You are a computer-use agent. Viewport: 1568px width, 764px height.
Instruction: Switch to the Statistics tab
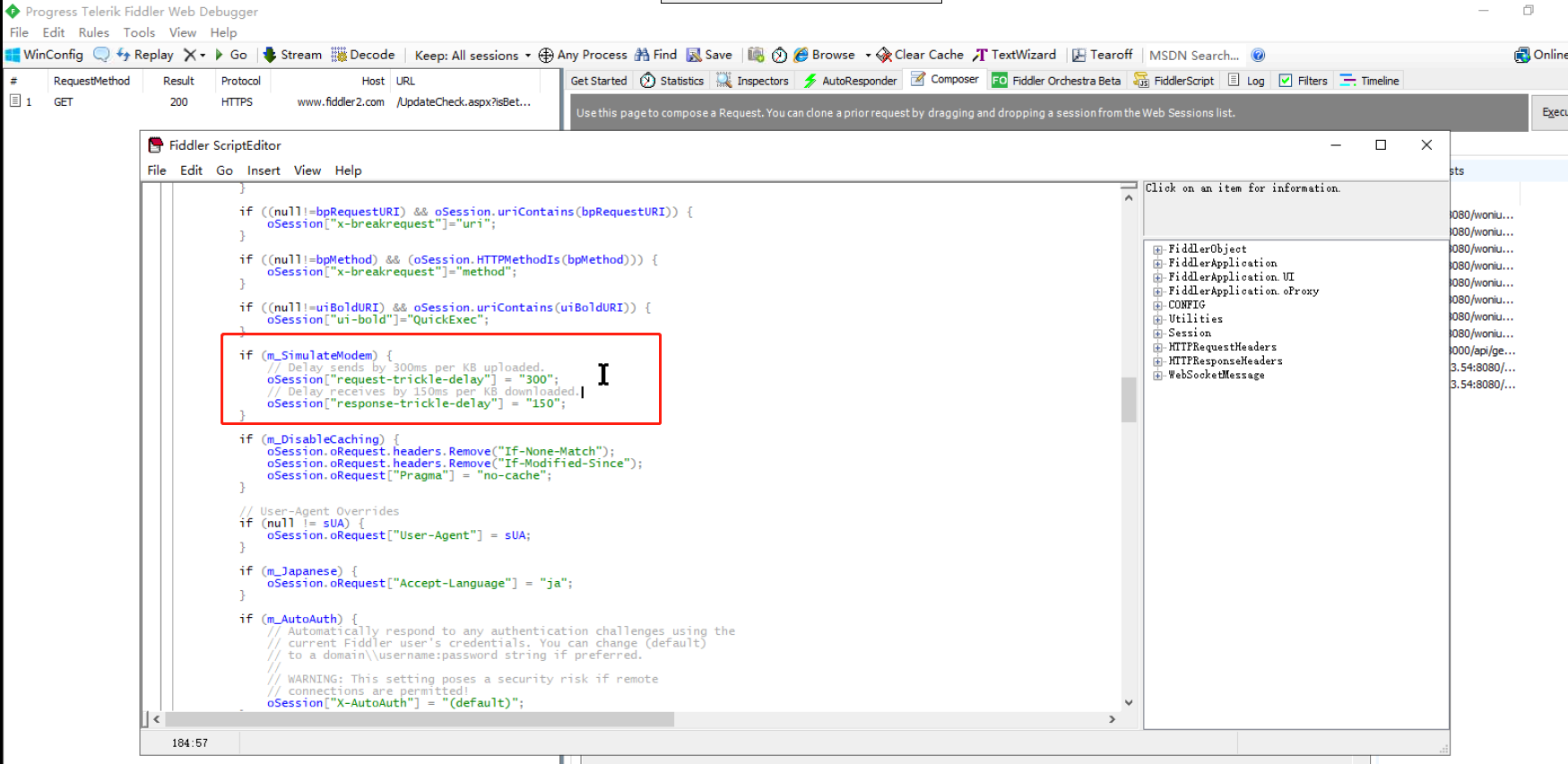point(672,81)
